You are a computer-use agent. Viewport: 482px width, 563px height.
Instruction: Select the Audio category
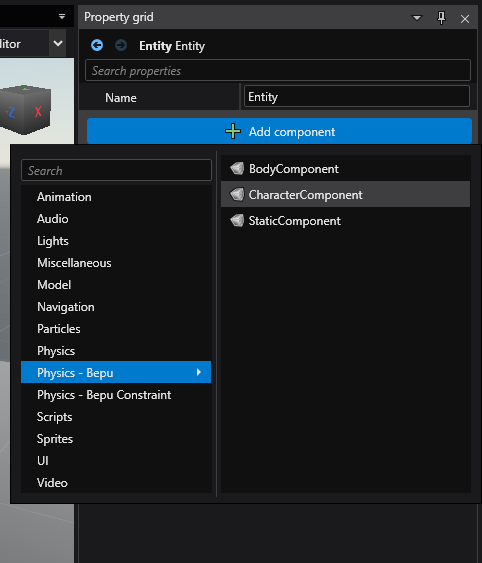point(116,219)
